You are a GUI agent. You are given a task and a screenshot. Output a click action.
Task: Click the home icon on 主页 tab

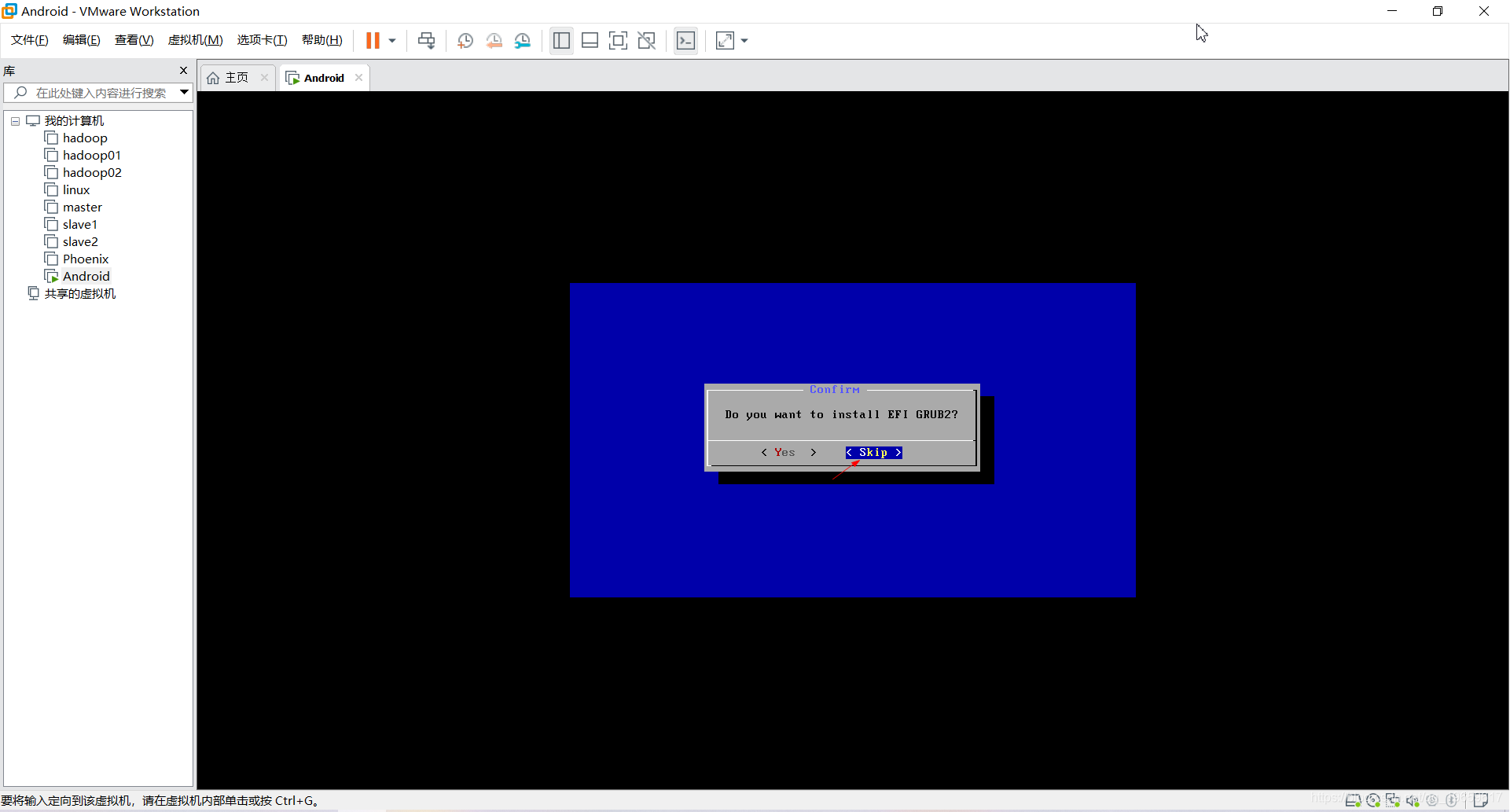point(213,78)
